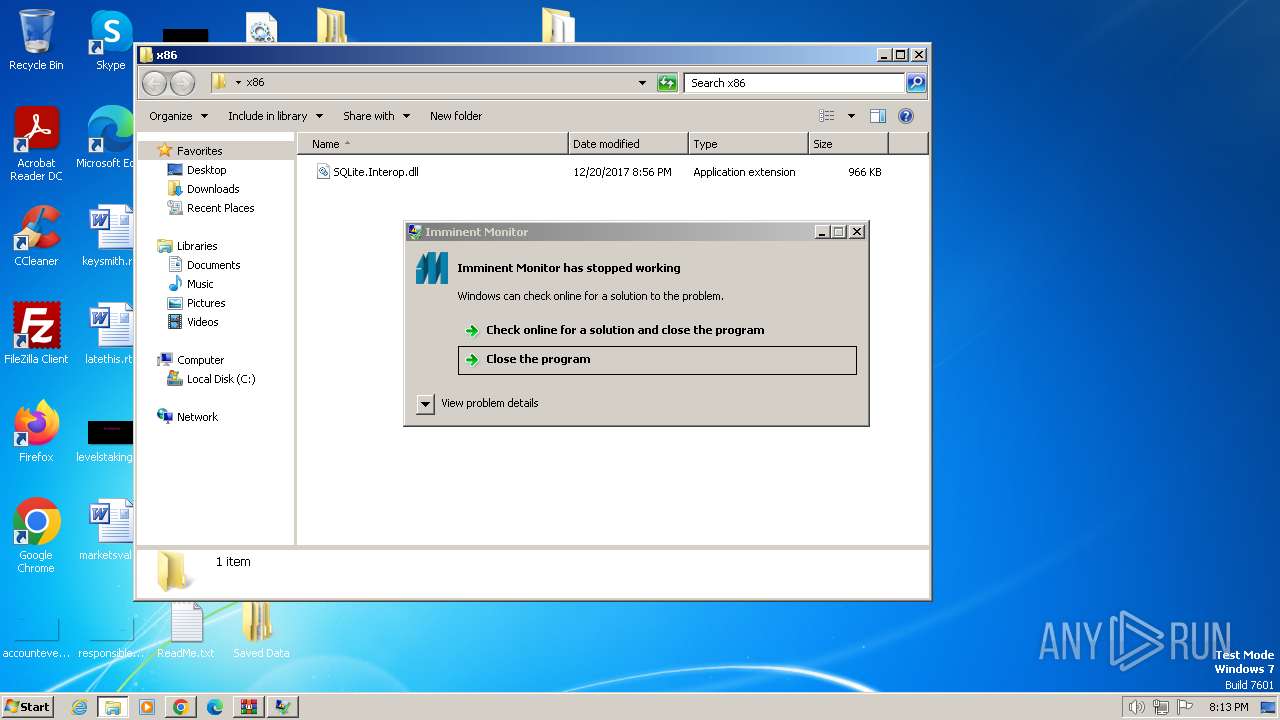Click the Start button
Screen dimensions: 1280x720
pos(27,707)
